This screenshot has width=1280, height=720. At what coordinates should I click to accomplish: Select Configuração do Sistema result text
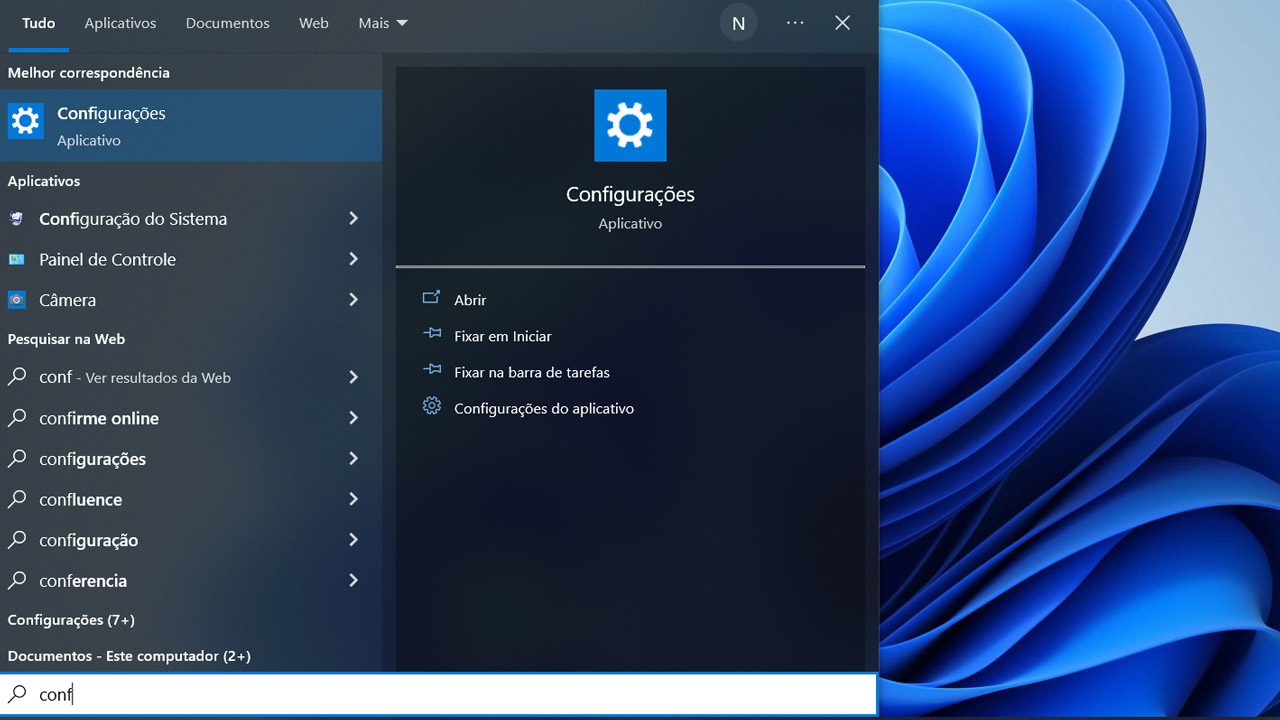click(133, 219)
